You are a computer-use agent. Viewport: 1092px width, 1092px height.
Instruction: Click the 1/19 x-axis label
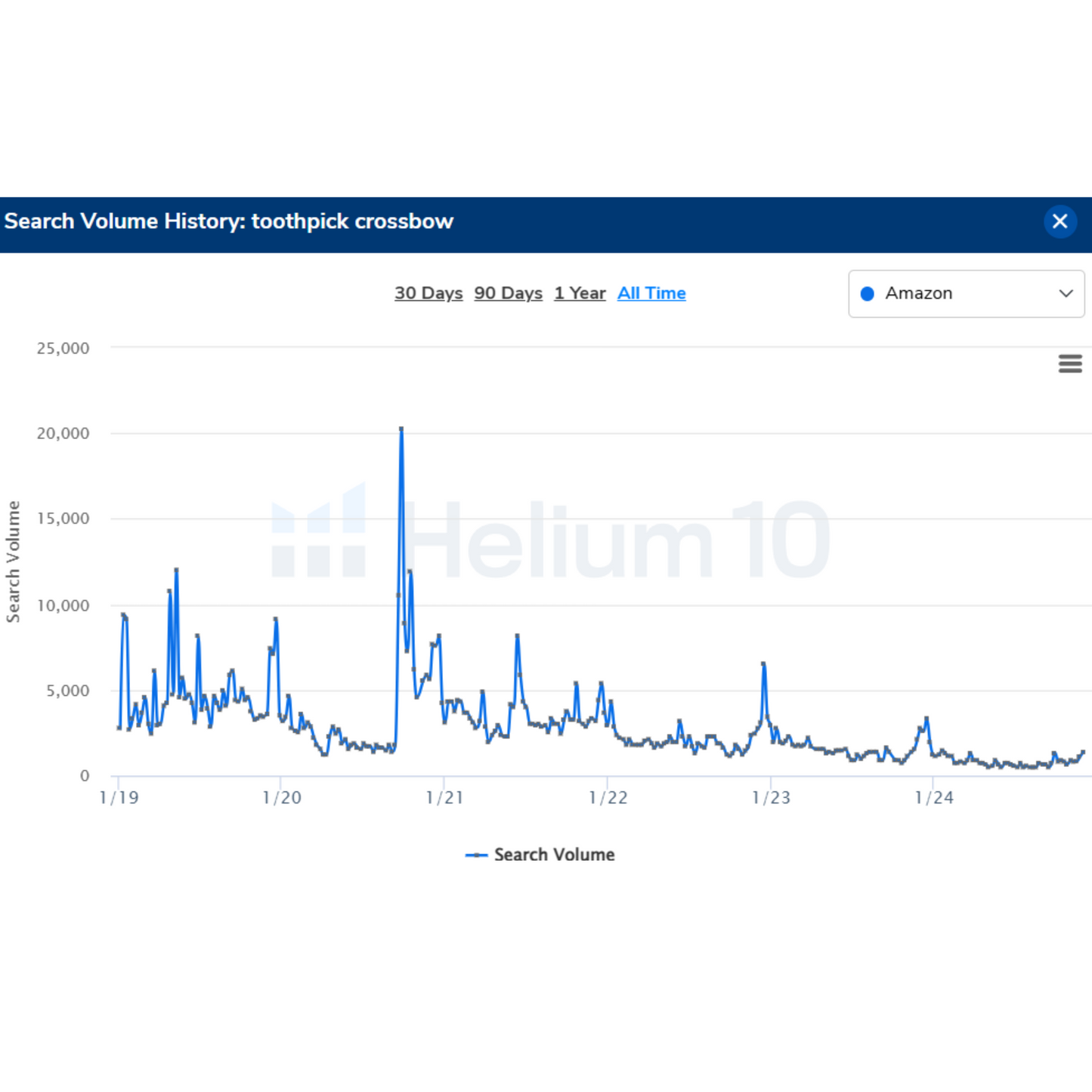(x=119, y=798)
